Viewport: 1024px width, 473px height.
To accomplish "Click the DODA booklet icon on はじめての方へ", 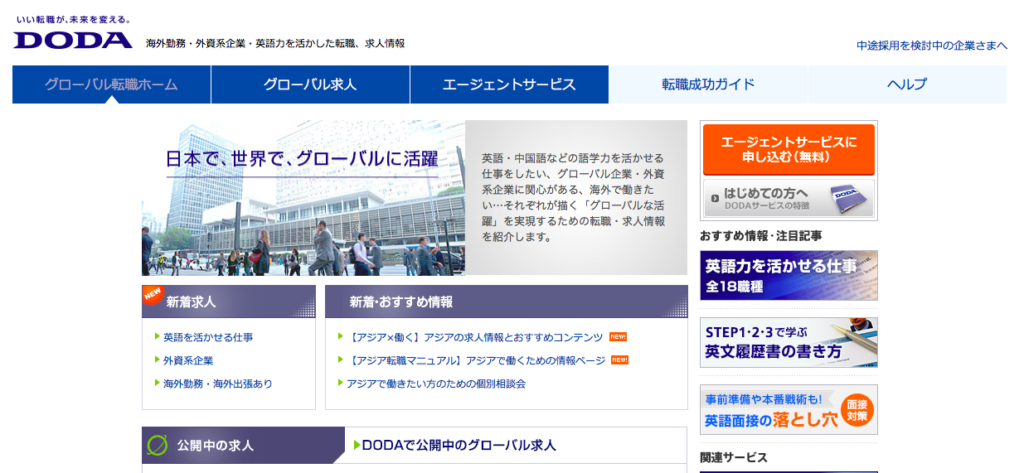I will click(x=850, y=199).
